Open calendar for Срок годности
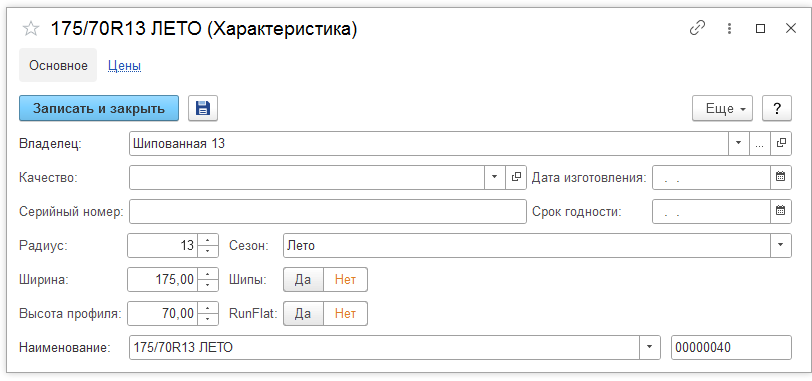Viewport: 812px width, 381px height. point(781,211)
